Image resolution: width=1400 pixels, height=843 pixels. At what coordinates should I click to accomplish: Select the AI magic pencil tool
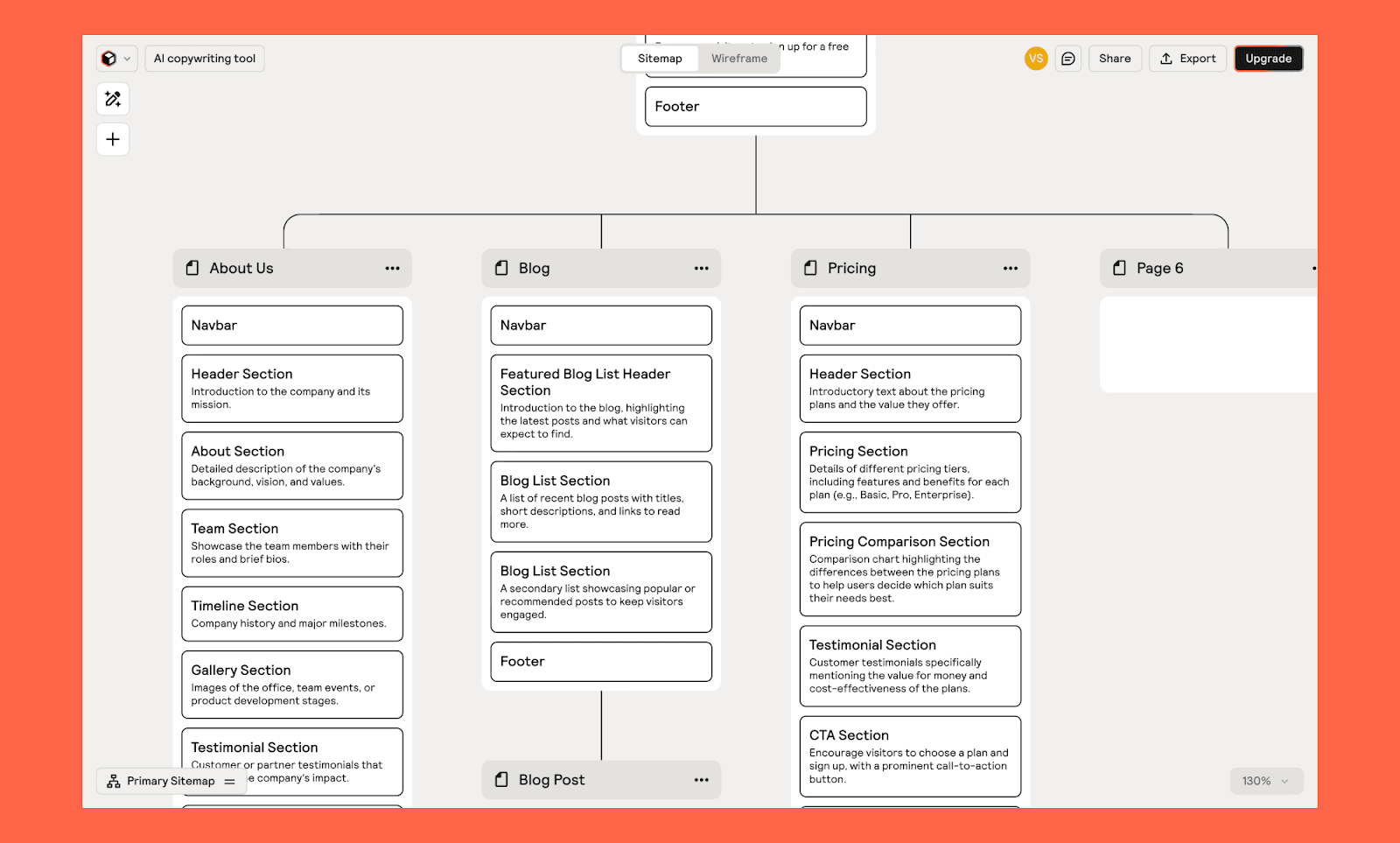[x=112, y=99]
